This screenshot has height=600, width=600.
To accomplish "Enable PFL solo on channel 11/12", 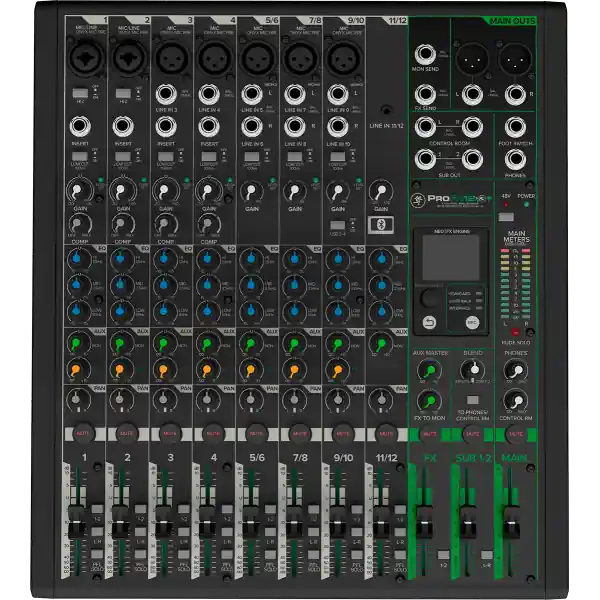I will coord(400,554).
